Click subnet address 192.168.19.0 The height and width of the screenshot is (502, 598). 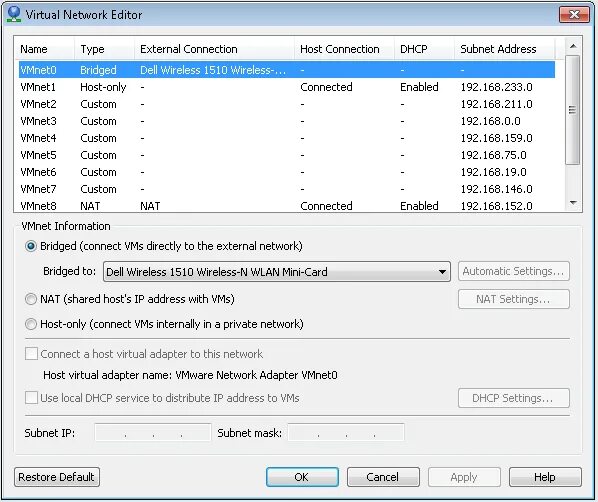pos(493,172)
